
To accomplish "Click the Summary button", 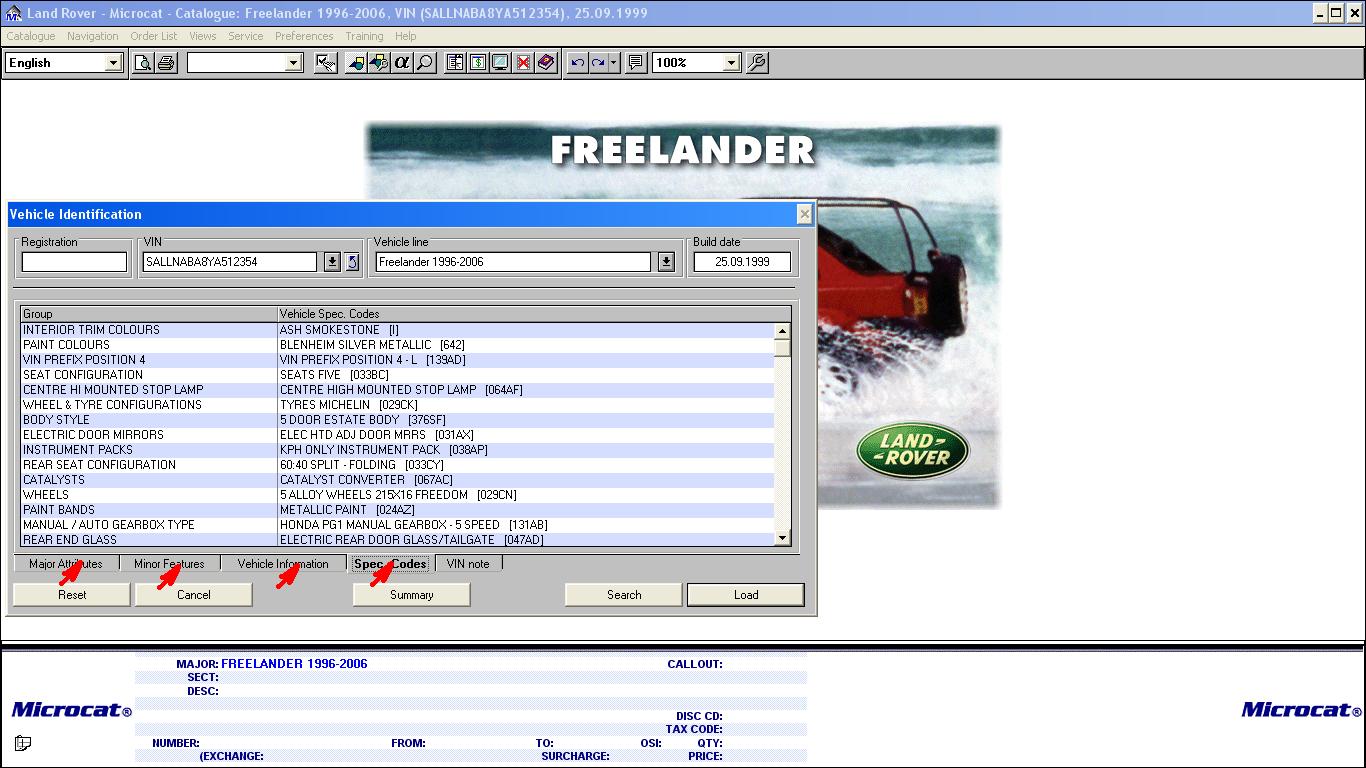I will 412,595.
